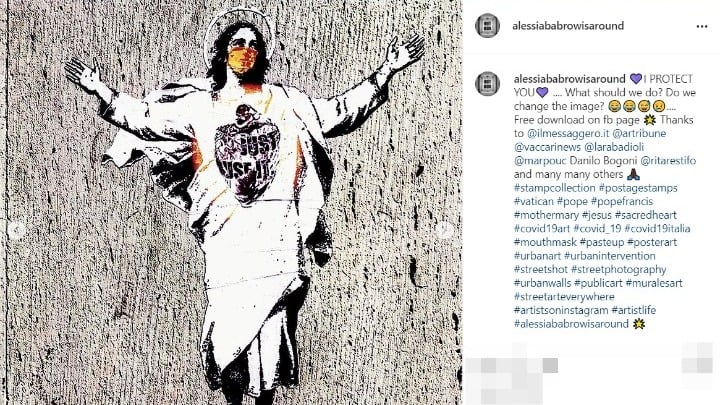Visit the @larabadioli profile mention
720x405 pixels.
(614, 147)
